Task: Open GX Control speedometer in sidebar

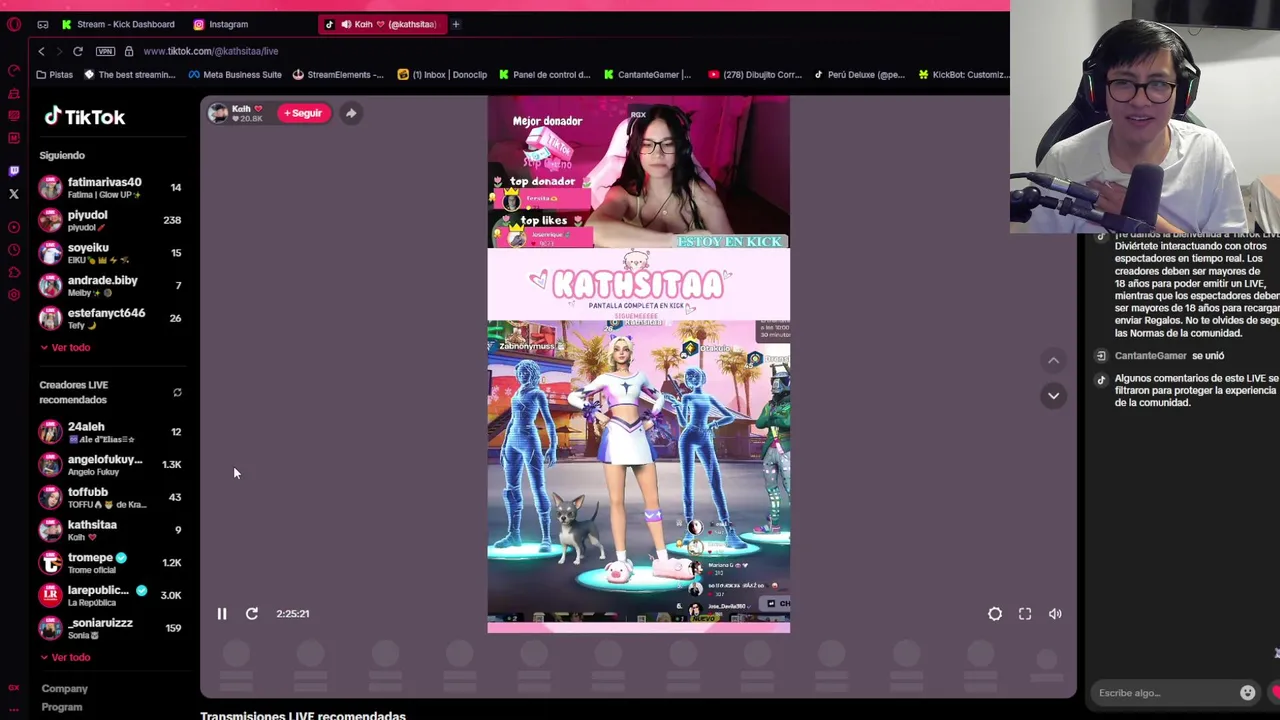Action: coord(14,70)
